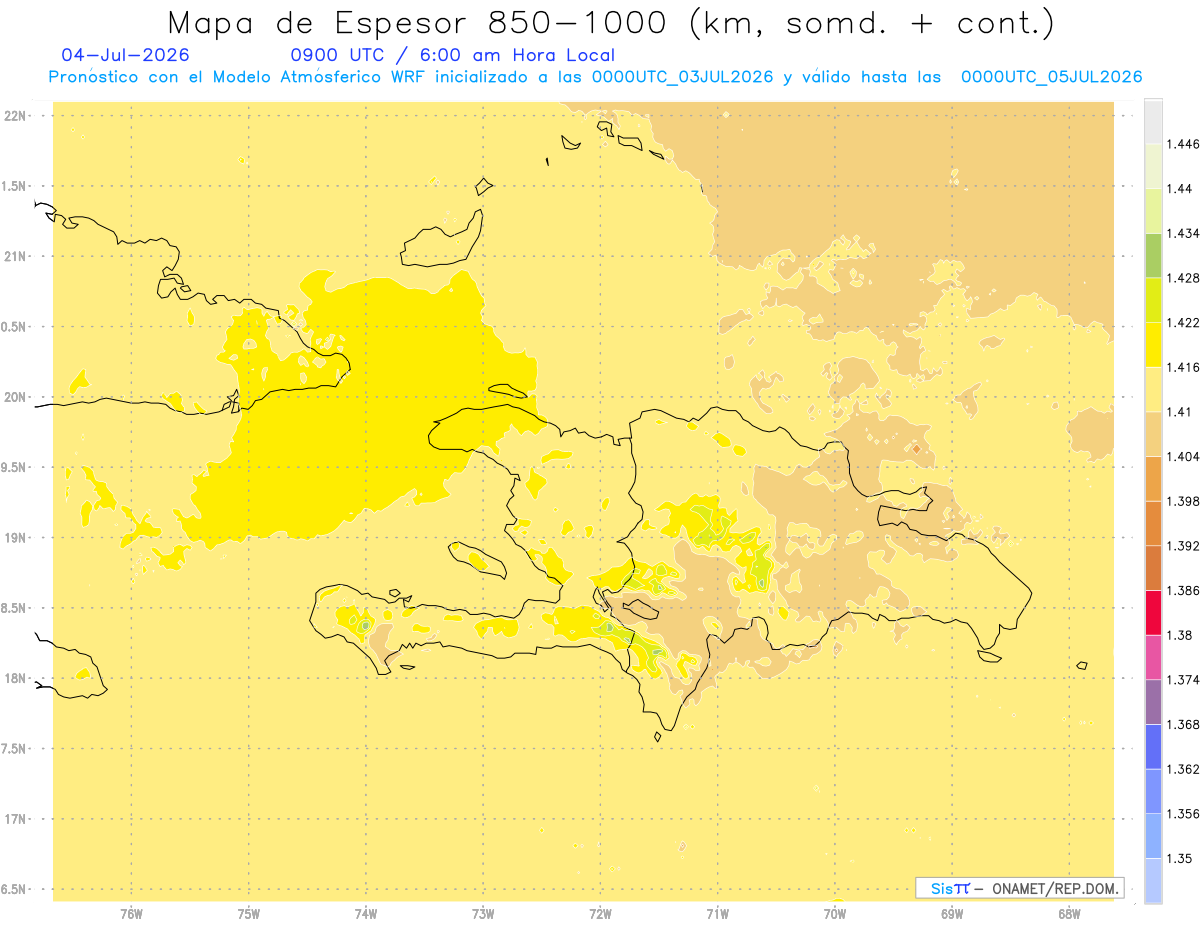The height and width of the screenshot is (927, 1200).
Task: Select the "1.44" legend value
Action: click(1180, 189)
